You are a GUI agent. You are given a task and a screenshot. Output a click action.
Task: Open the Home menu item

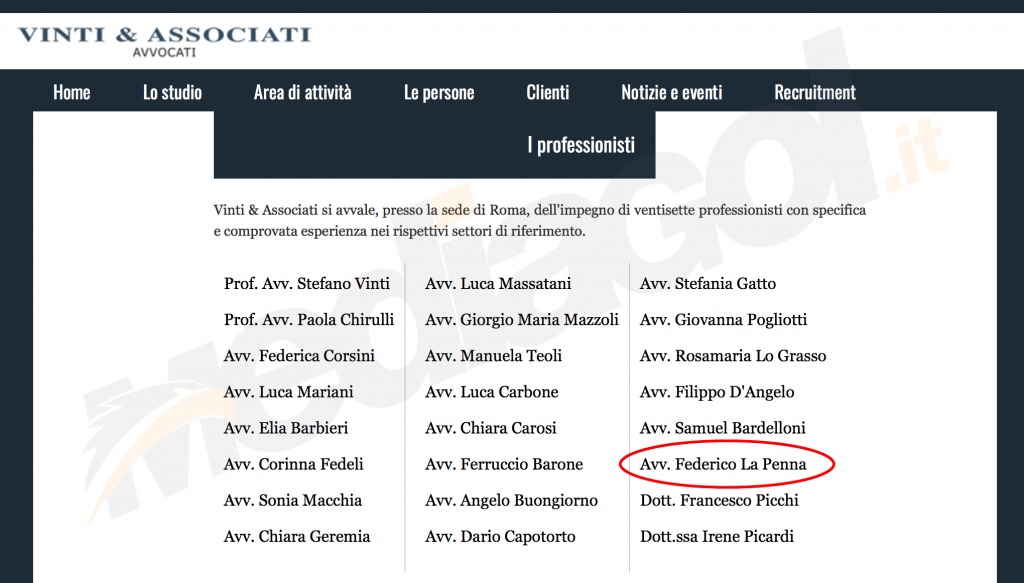(x=72, y=93)
